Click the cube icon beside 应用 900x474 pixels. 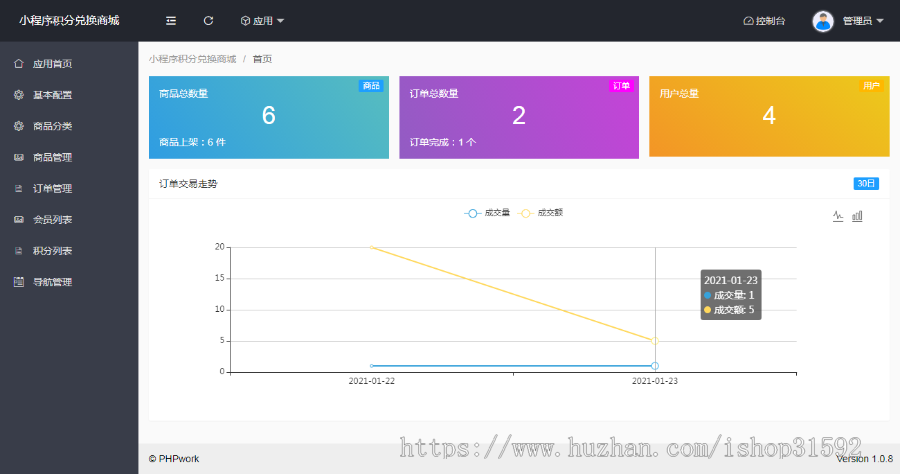[245, 21]
